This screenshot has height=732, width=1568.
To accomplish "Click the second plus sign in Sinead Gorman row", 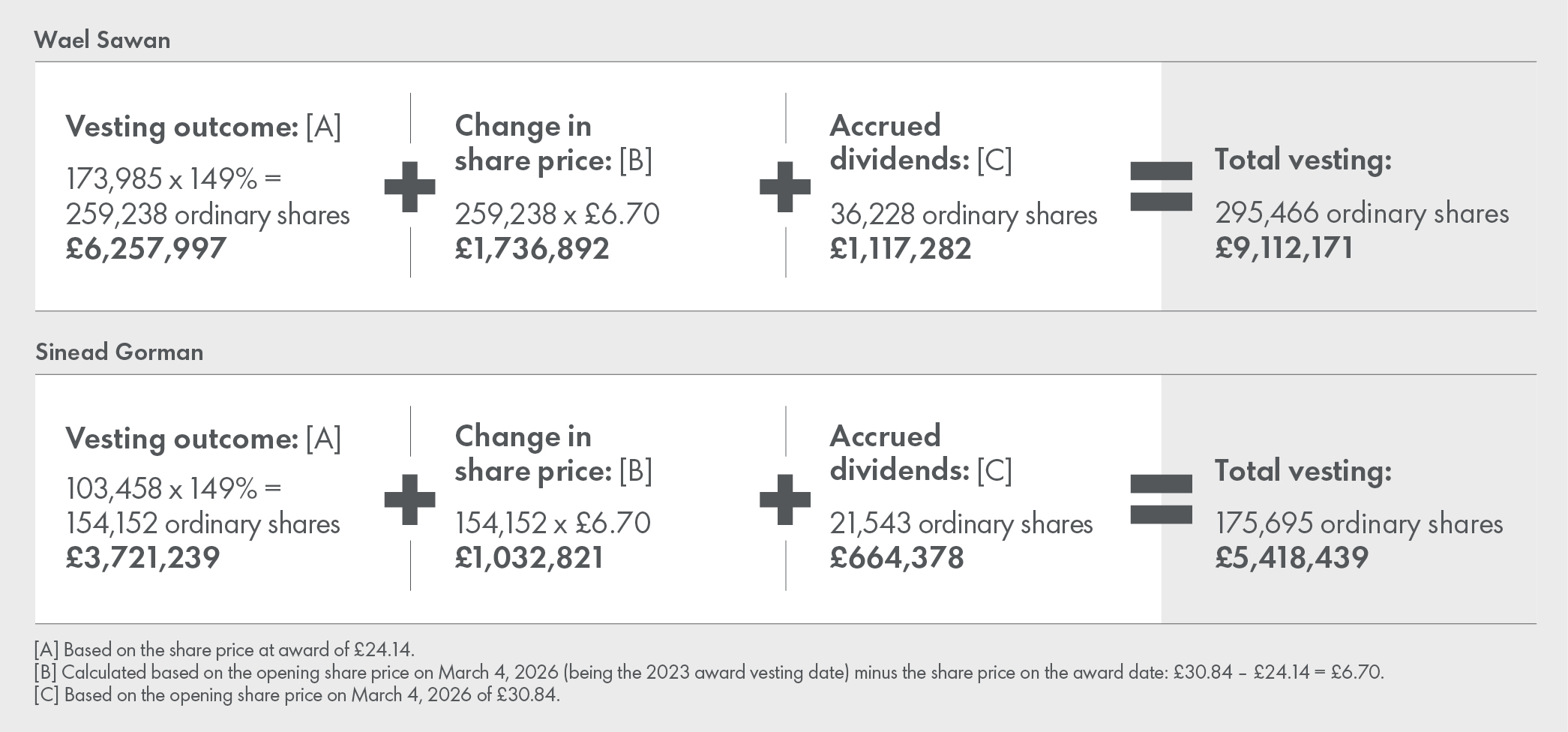I will (784, 499).
